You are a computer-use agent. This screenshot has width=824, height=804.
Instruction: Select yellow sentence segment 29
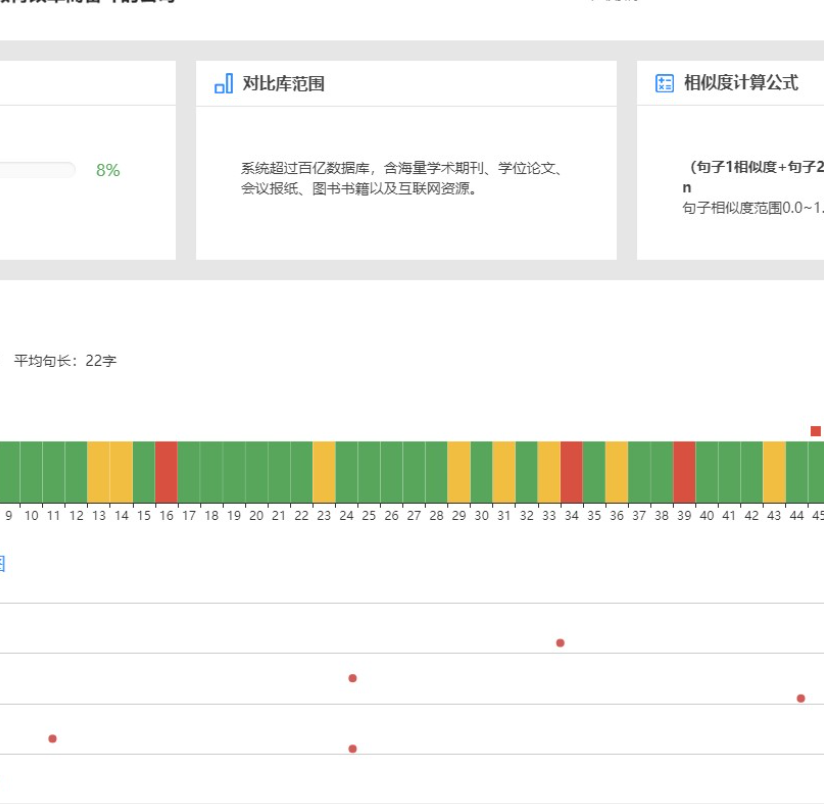(459, 471)
